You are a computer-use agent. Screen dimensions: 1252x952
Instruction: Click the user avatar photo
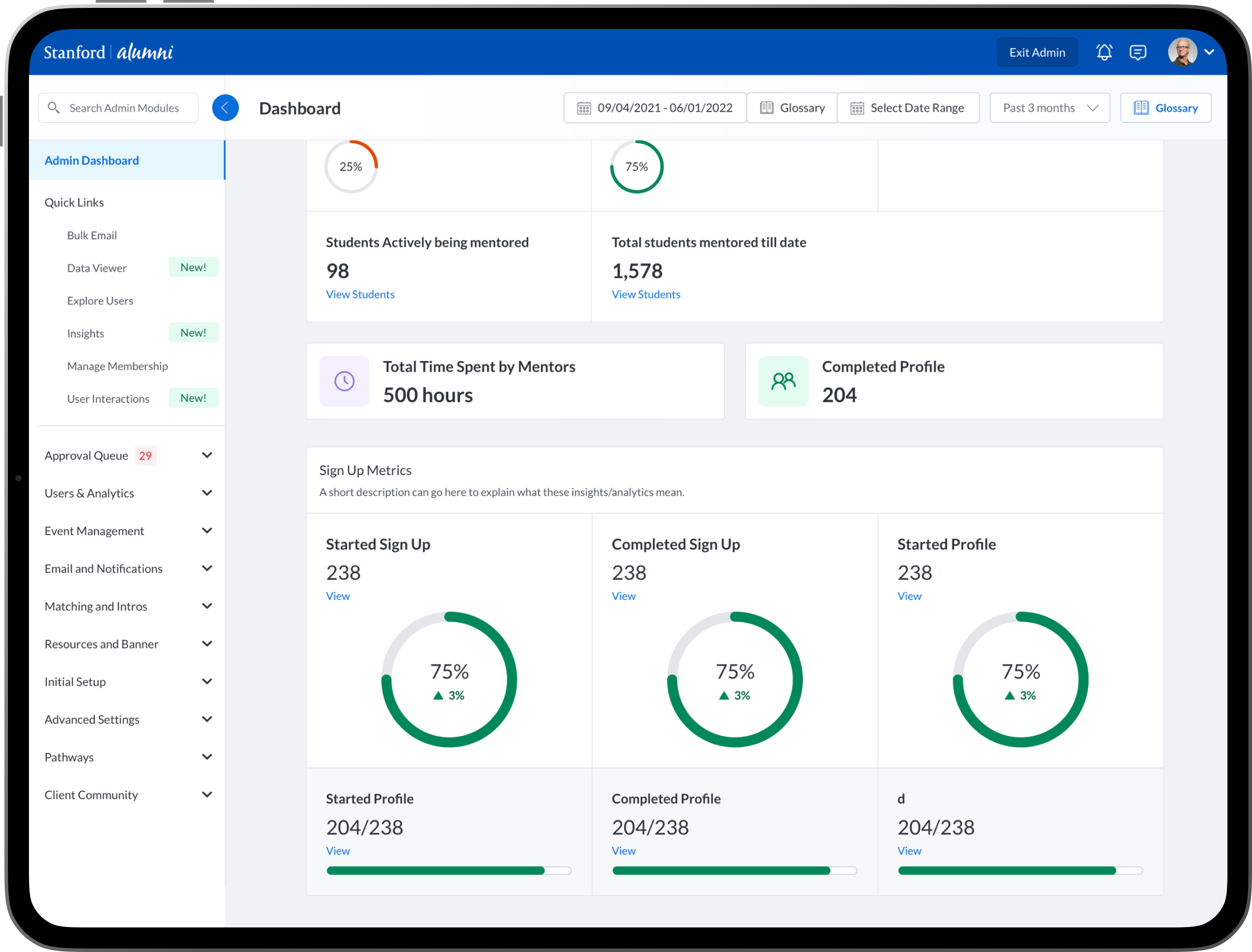click(1182, 52)
